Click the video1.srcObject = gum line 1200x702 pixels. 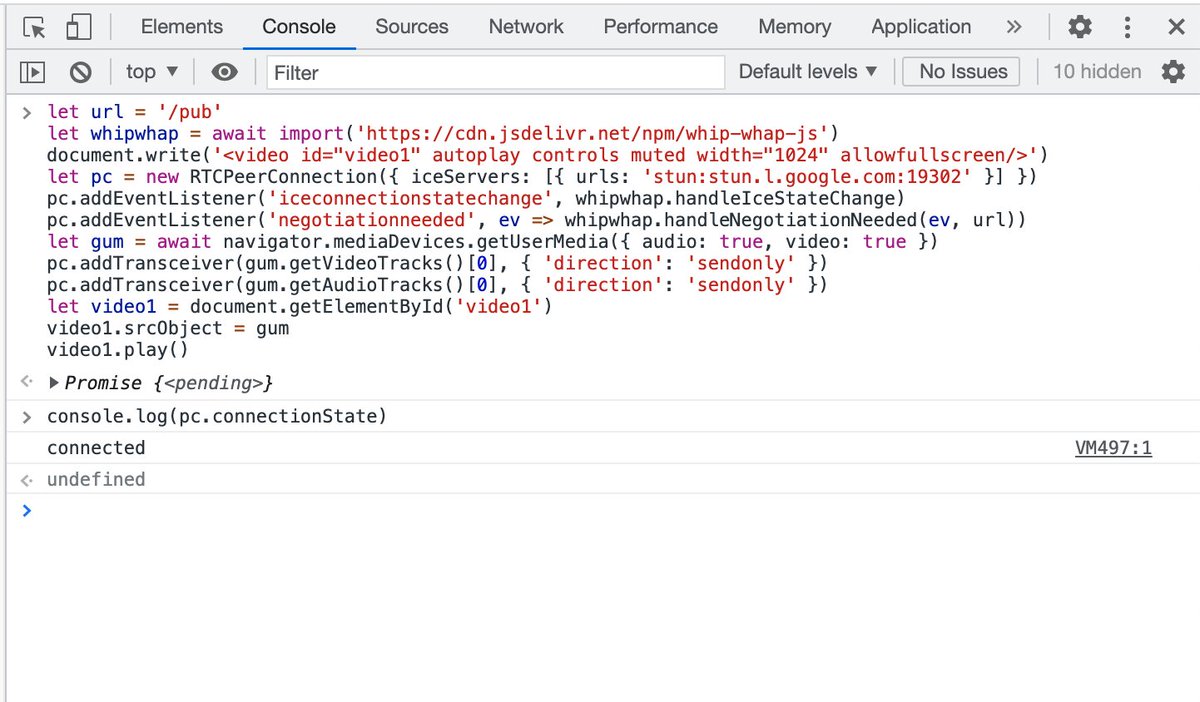pos(168,328)
